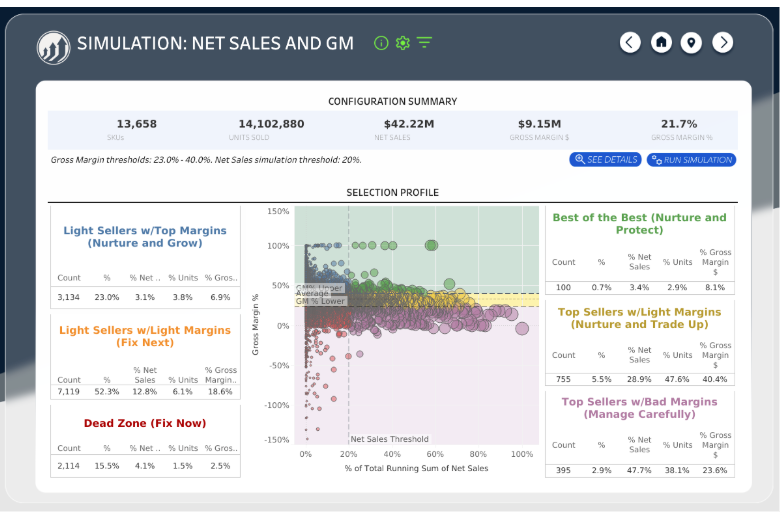
Task: Click the largest green bubble in scatter plot
Action: [x=432, y=245]
